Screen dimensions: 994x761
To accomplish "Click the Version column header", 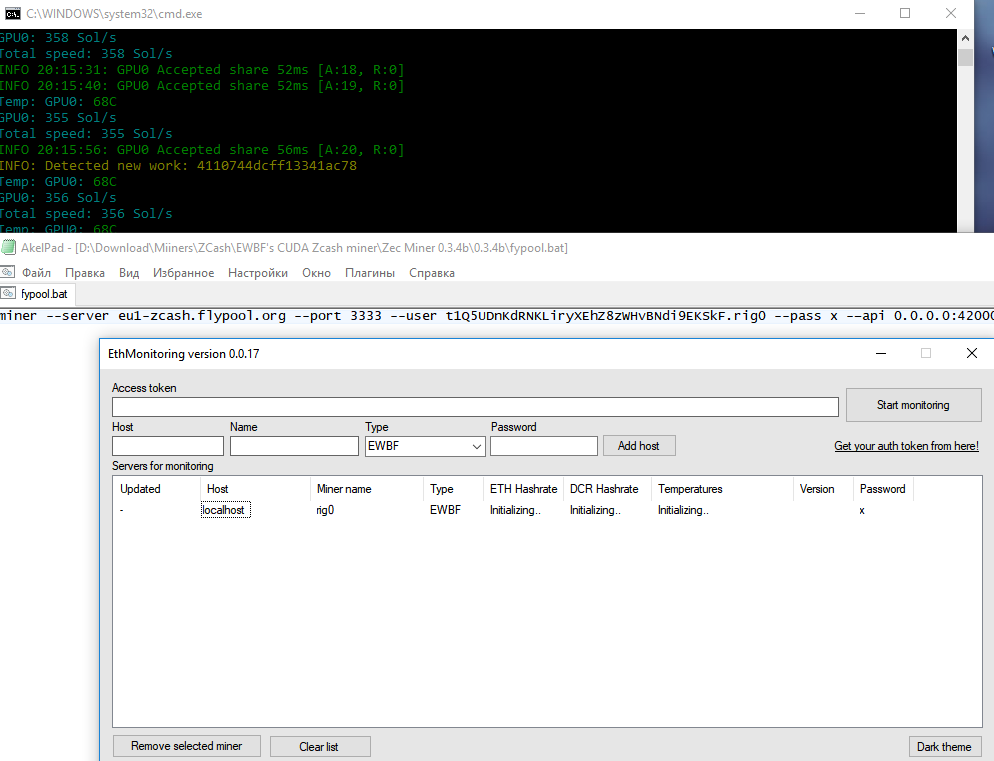I will coord(823,489).
